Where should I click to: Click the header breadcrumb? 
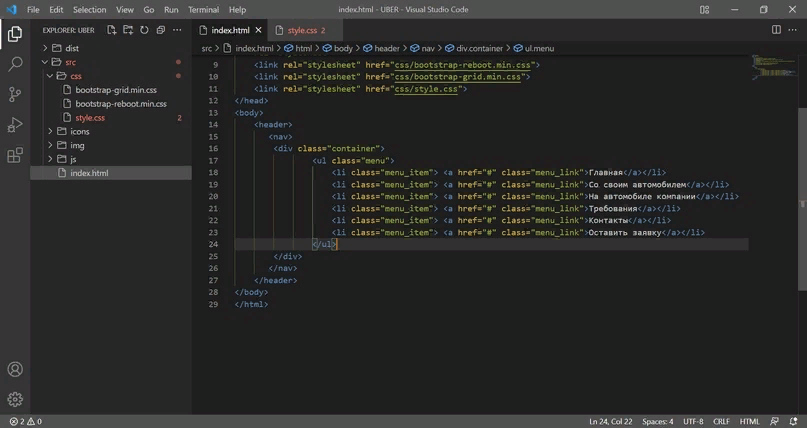(387, 48)
